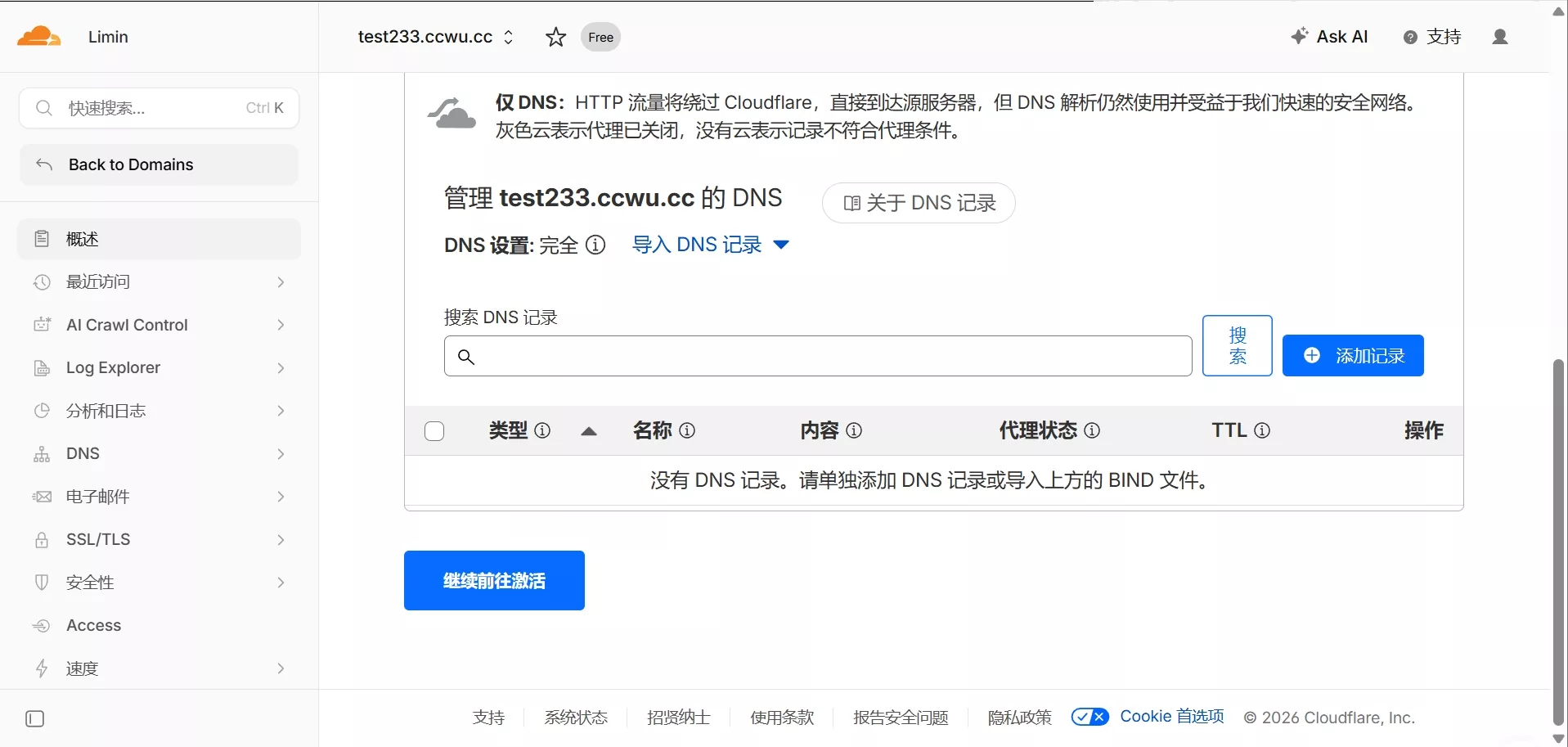
Task: Click into the 搜索 DNS 记录 field
Action: pyautogui.click(x=818, y=356)
